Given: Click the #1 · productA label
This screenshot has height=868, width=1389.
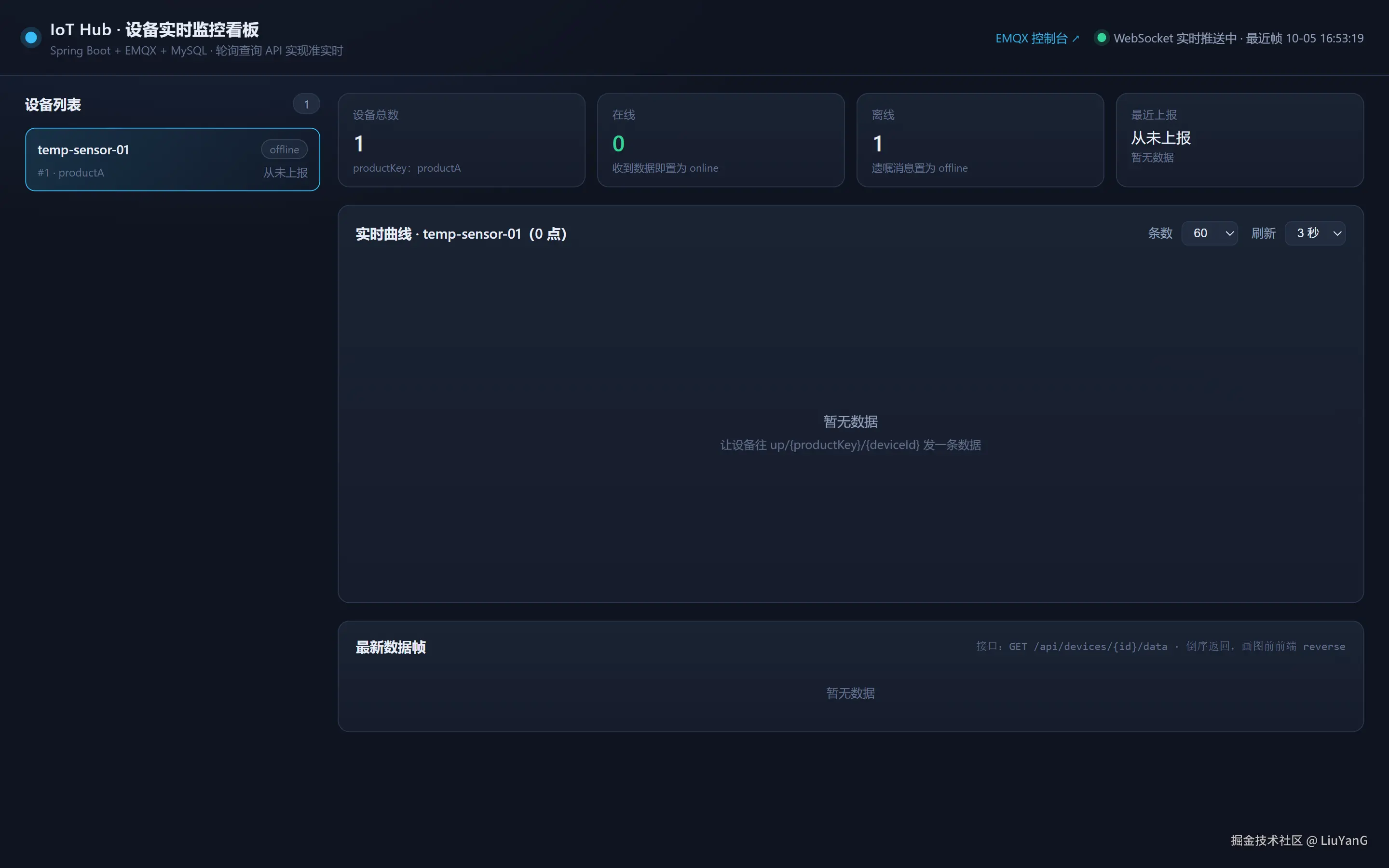Looking at the screenshot, I should point(70,173).
